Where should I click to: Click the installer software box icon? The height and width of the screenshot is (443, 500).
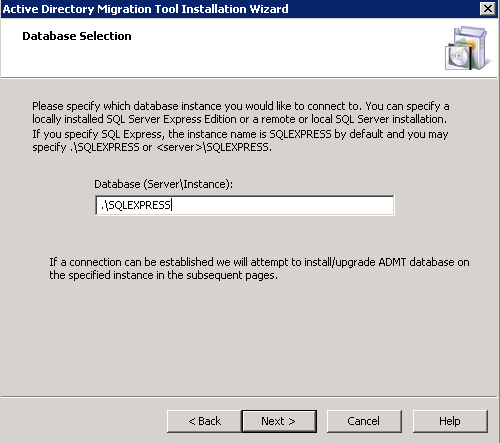point(468,48)
